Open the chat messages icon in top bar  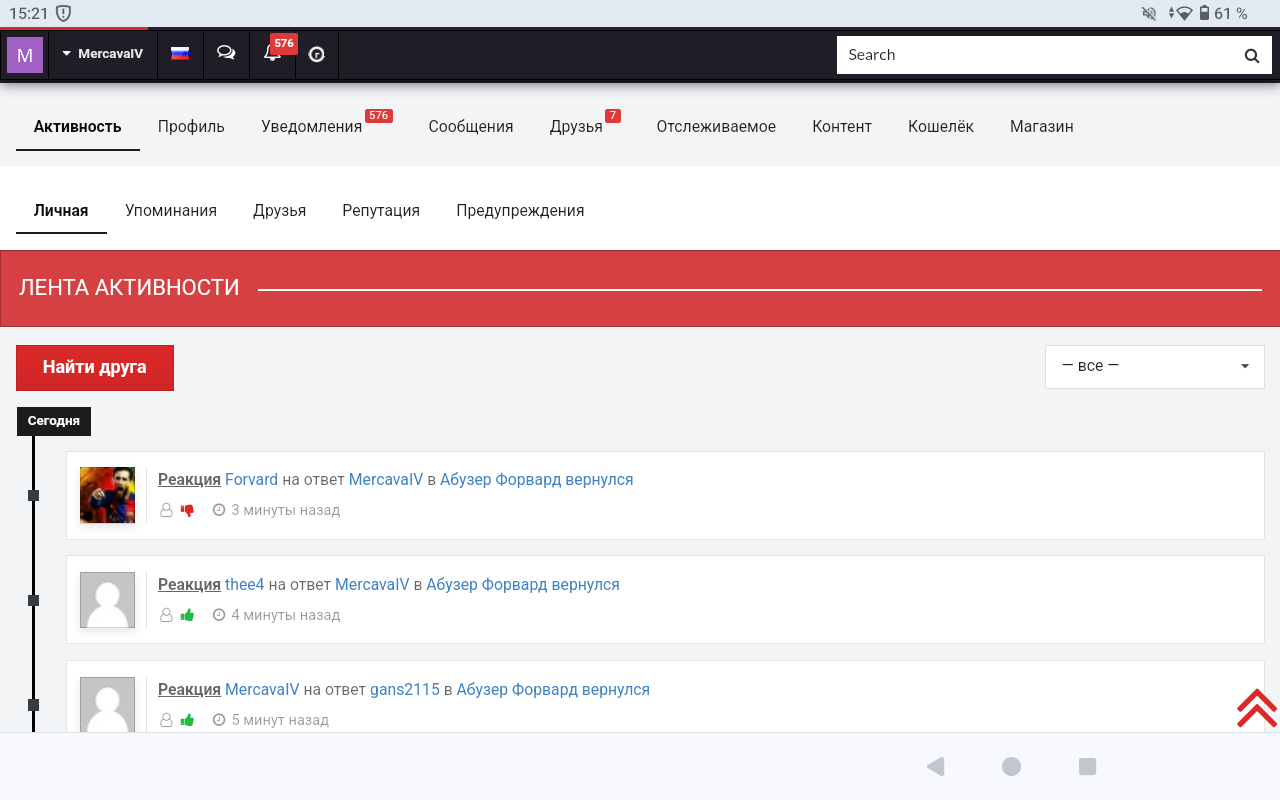226,54
